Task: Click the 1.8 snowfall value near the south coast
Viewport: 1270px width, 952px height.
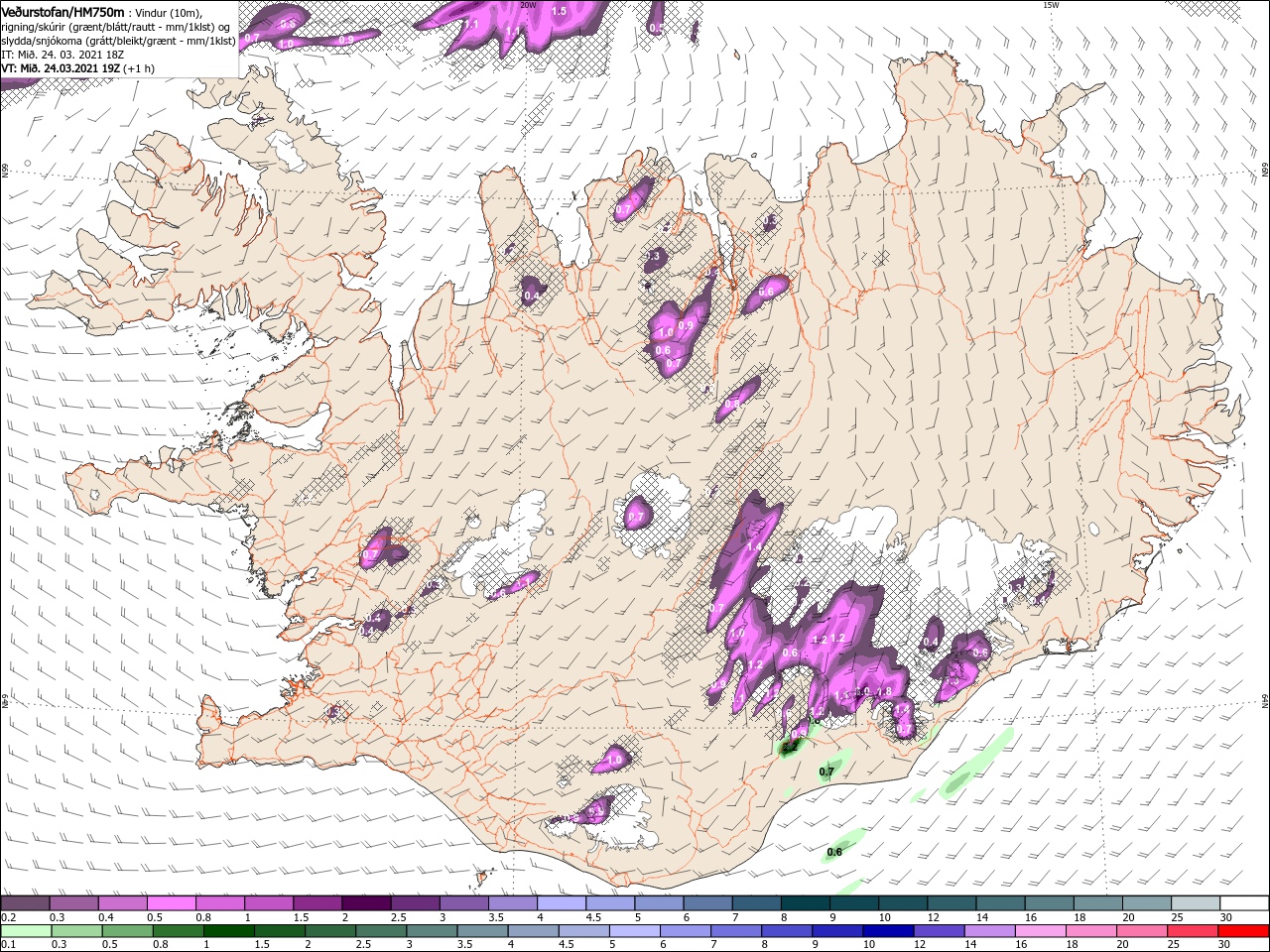Action: pos(885,692)
